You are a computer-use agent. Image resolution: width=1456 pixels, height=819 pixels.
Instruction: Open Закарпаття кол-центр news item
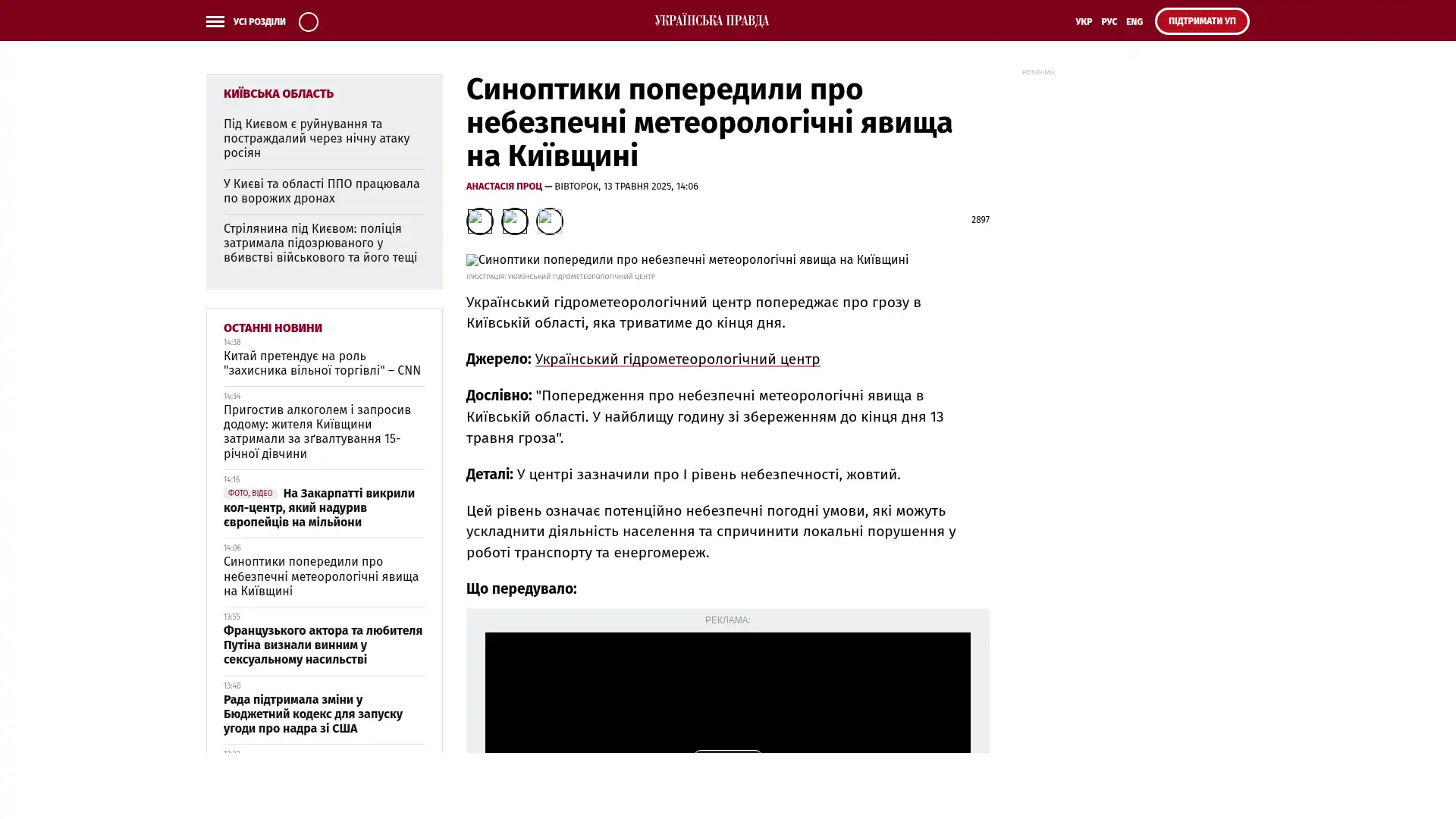[x=318, y=508]
